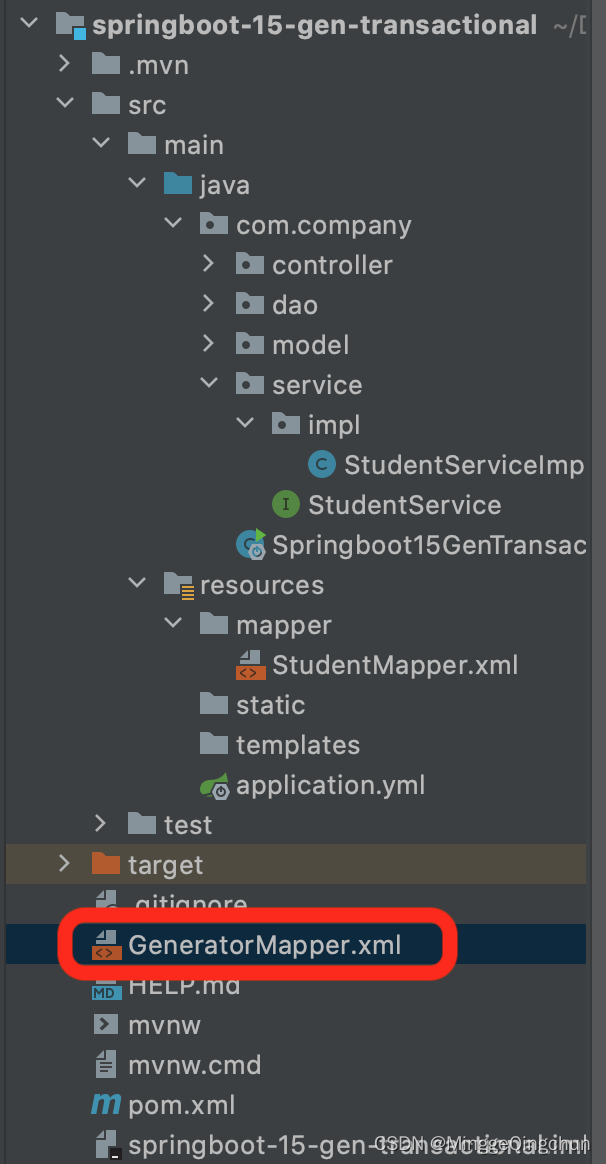606x1164 pixels.
Task: Click the mvnw shell script icon
Action: coord(107,1024)
